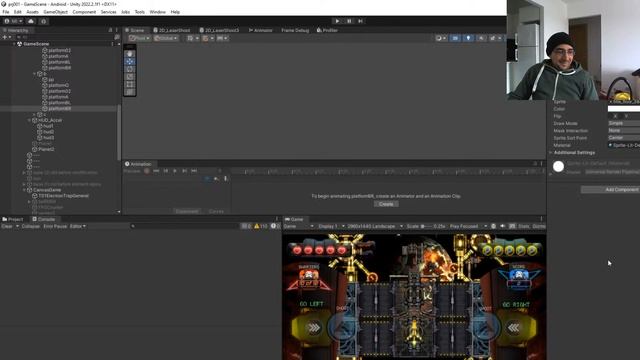
Task: Click the Sprite Color swatch in Inspector
Action: (624, 109)
